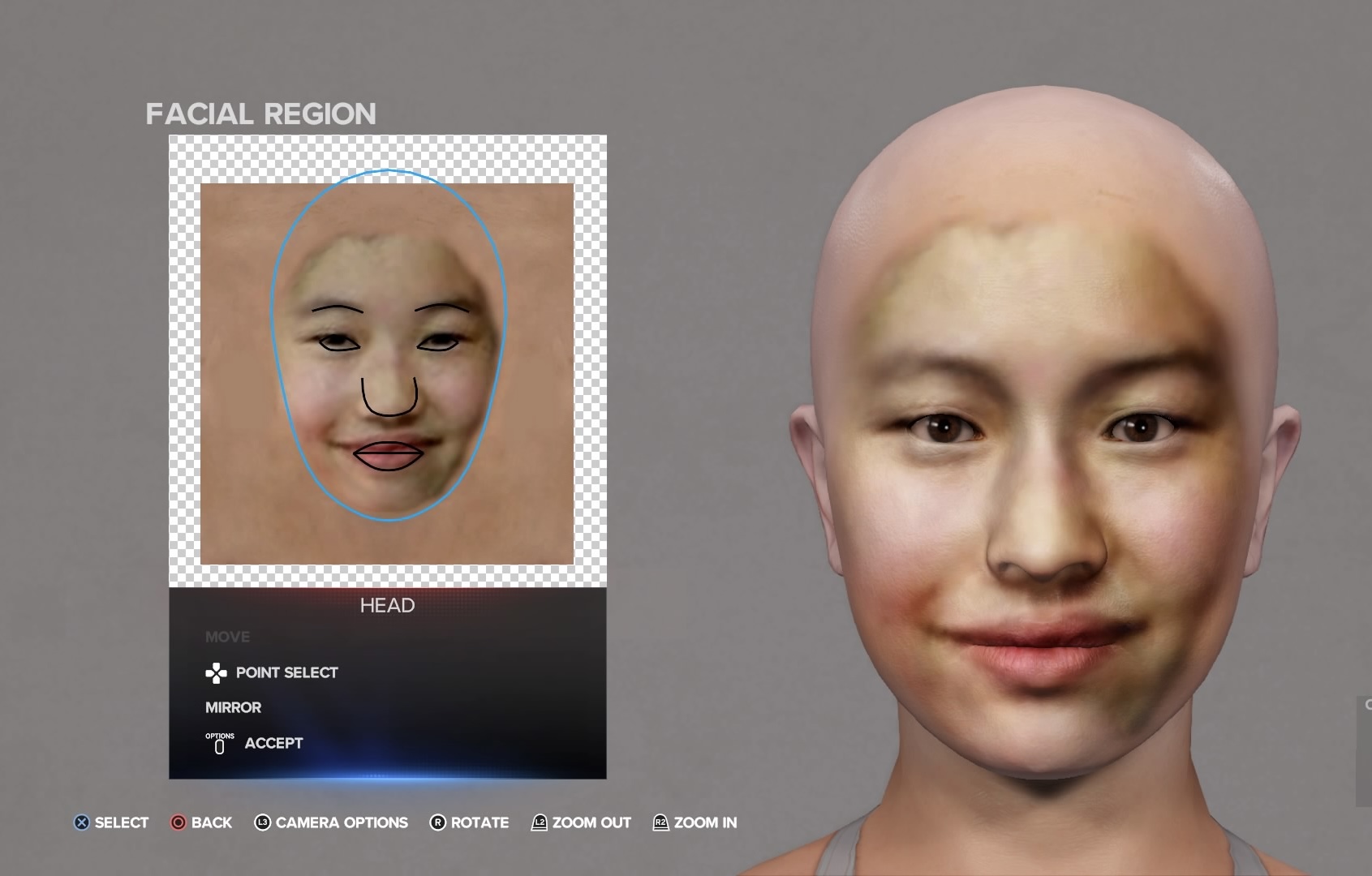Click the Cross button icon beside Select

click(x=81, y=822)
